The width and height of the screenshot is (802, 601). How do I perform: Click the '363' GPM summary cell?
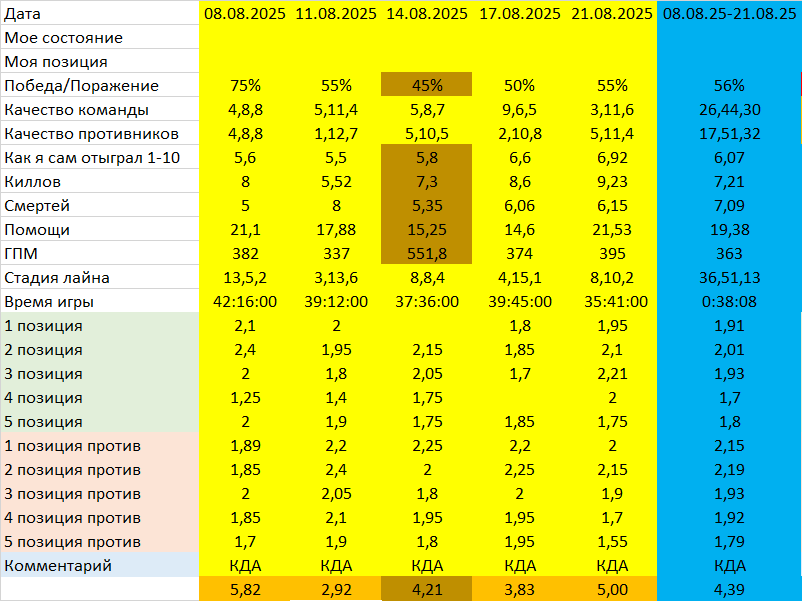pos(729,253)
